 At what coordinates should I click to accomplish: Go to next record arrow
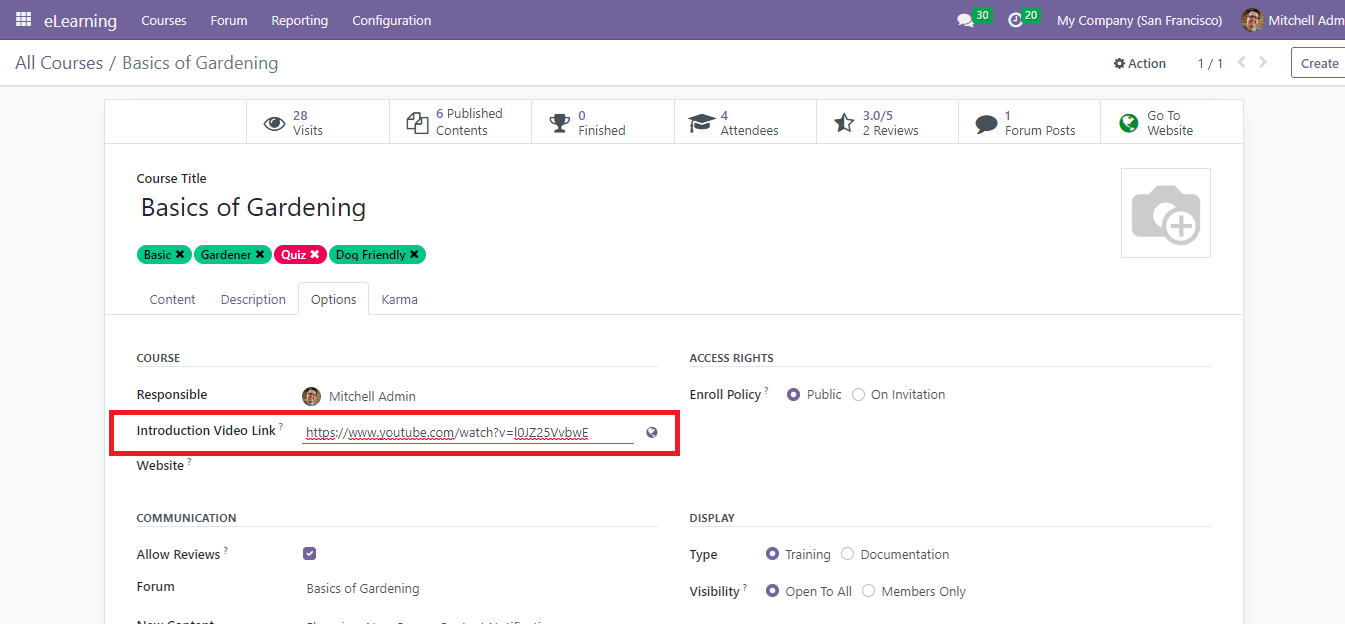tap(1264, 63)
